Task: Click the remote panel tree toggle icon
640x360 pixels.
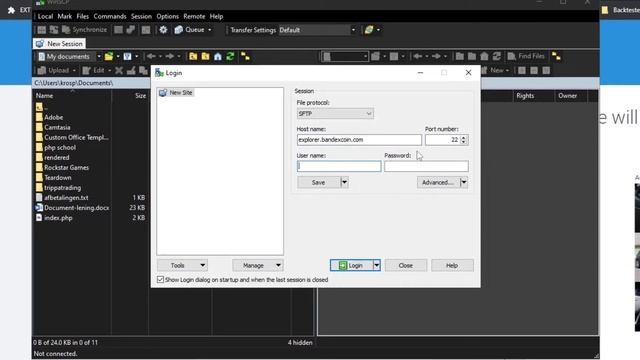Action: (556, 56)
